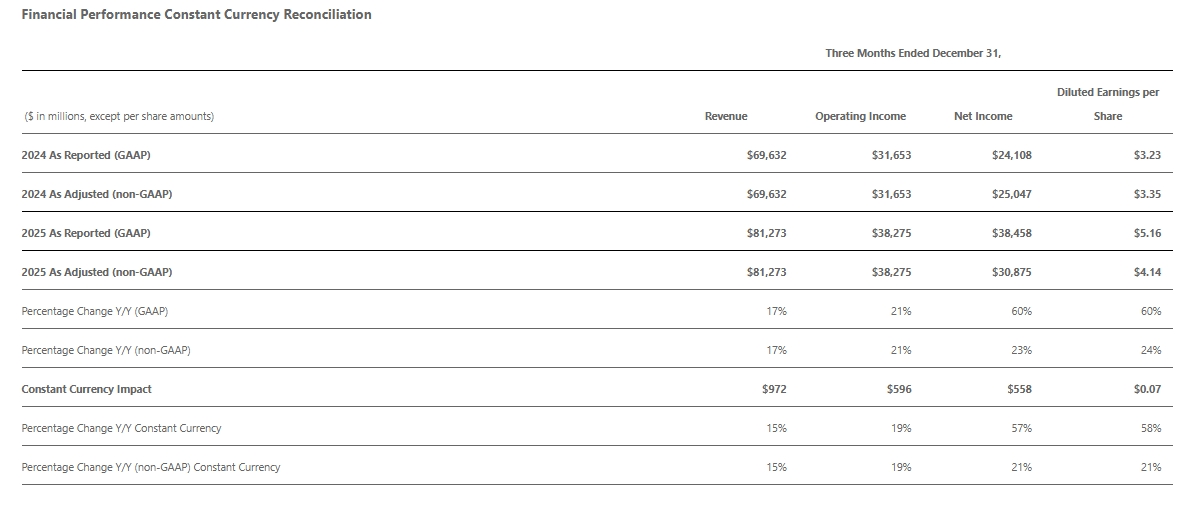This screenshot has height=506, width=1203.
Task: Click the $5.16 diluted earnings value
Action: pos(1147,233)
